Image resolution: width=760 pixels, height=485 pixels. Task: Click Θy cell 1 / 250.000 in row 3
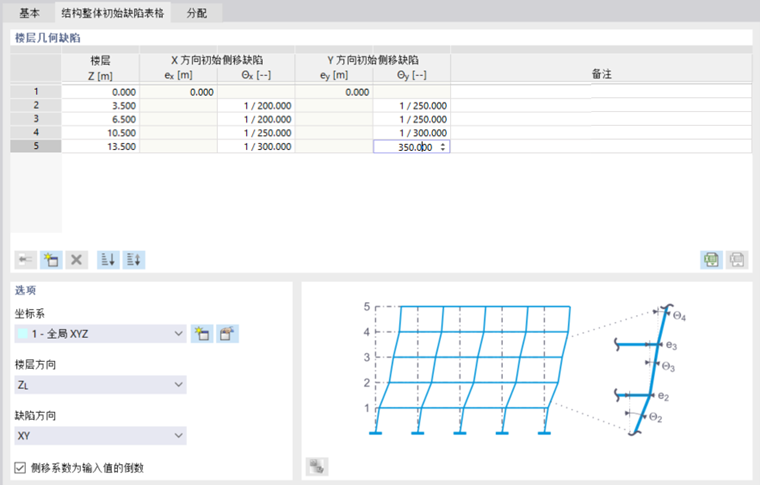412,119
